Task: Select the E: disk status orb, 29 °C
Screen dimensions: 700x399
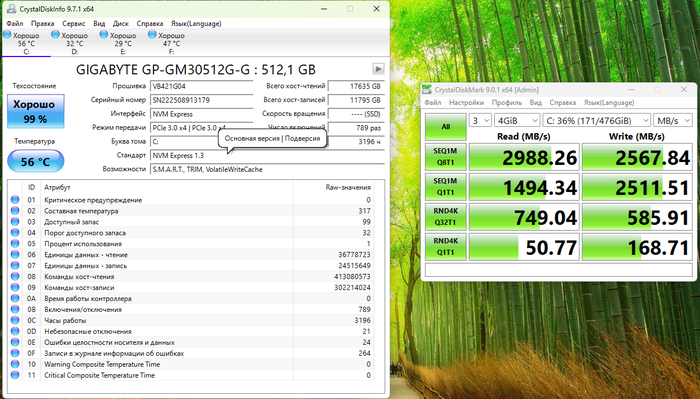Action: pos(104,34)
